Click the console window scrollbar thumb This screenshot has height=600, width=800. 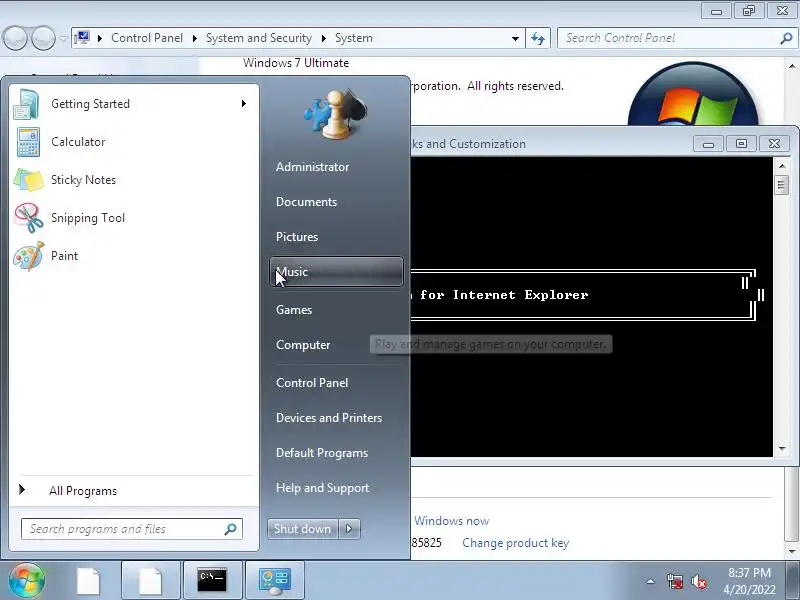pyautogui.click(x=782, y=185)
